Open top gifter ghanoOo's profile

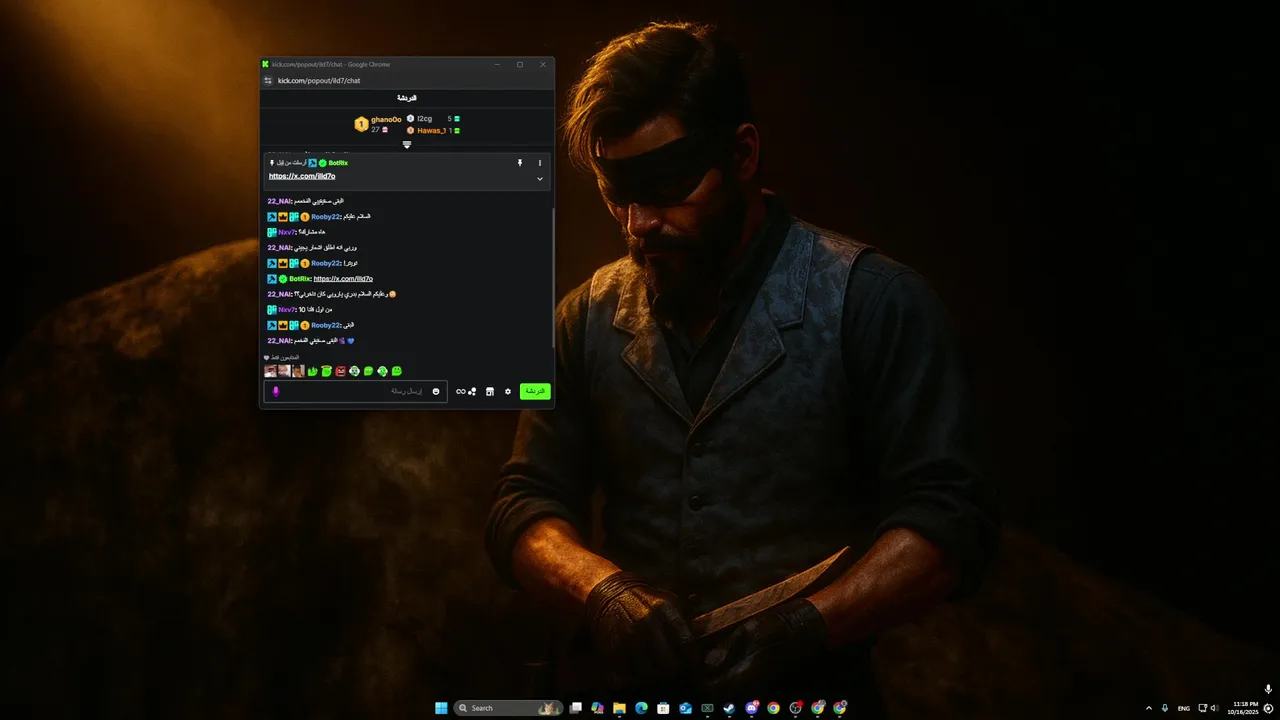pyautogui.click(x=386, y=119)
